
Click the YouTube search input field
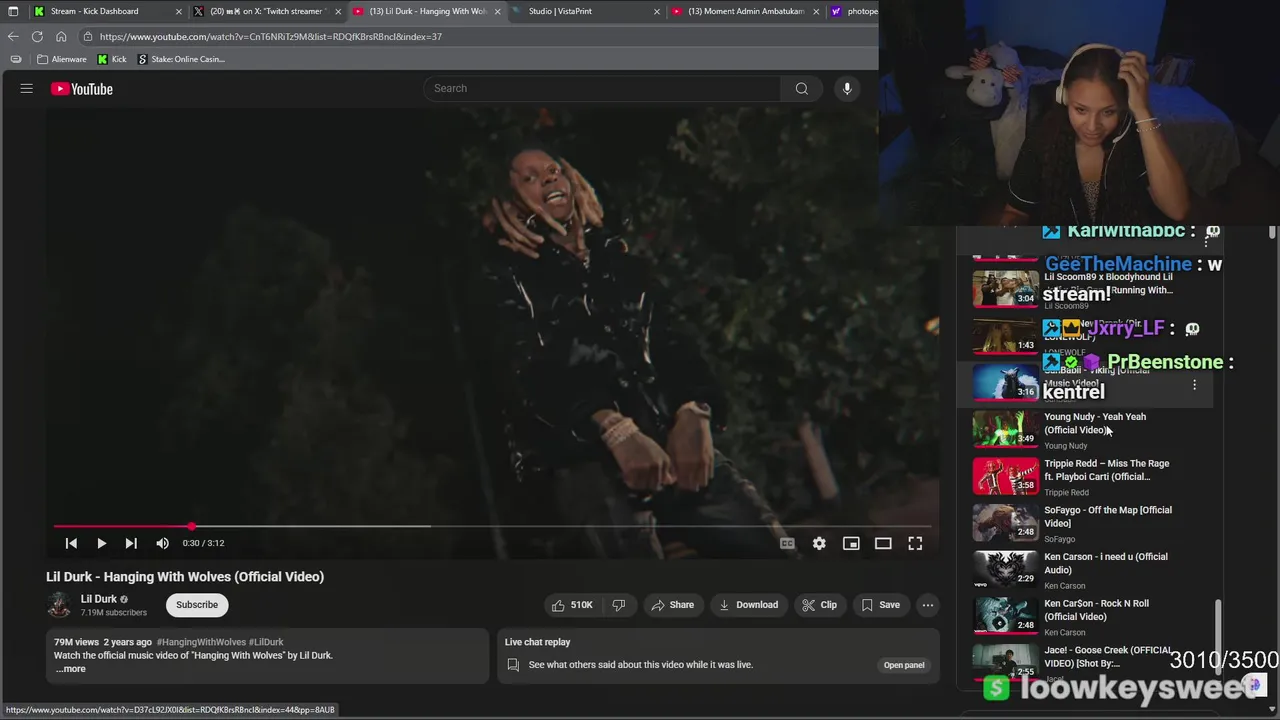tap(602, 88)
